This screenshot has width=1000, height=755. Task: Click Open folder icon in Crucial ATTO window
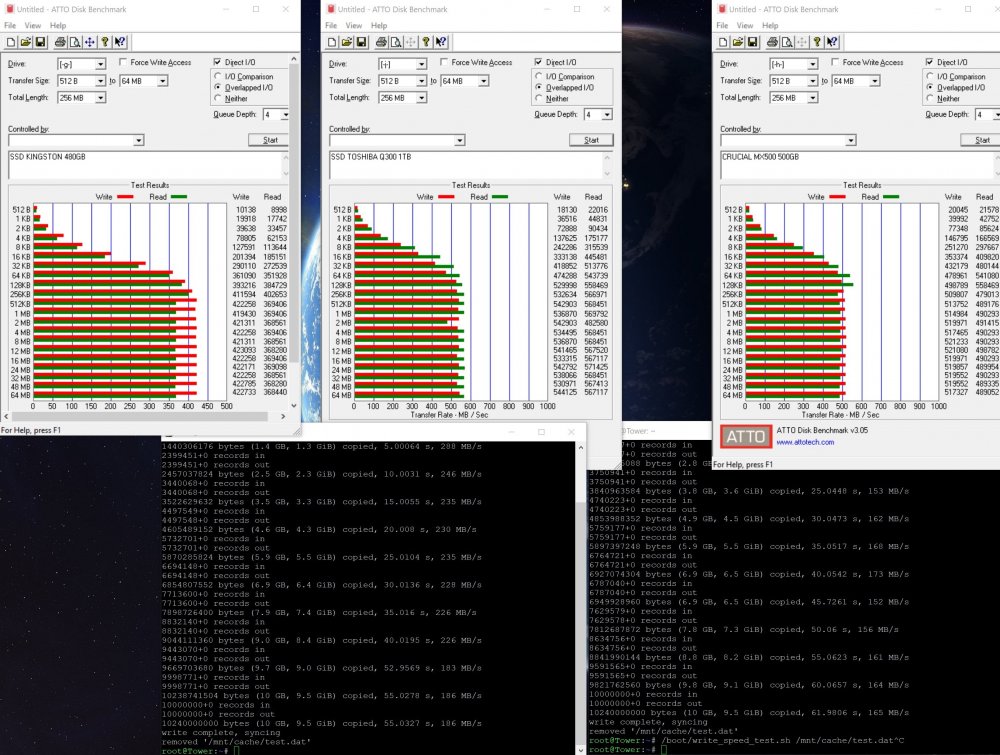[x=738, y=42]
